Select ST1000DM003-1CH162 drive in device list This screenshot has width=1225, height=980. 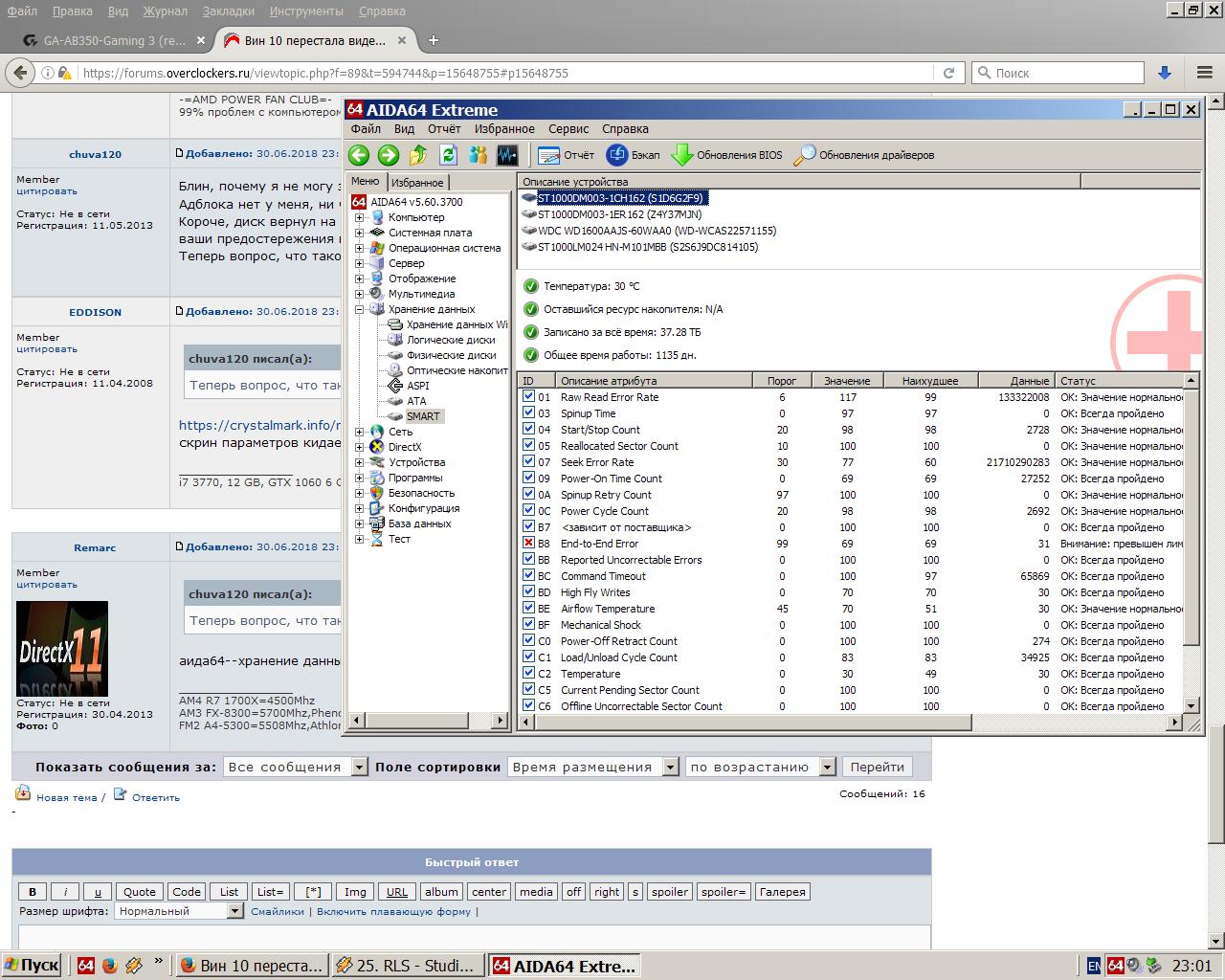(621, 198)
